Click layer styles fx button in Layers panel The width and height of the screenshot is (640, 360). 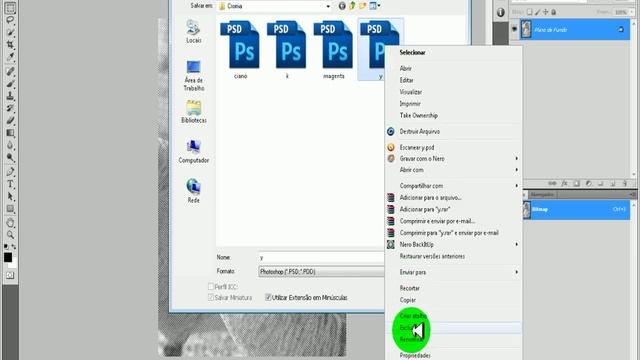pos(564,184)
